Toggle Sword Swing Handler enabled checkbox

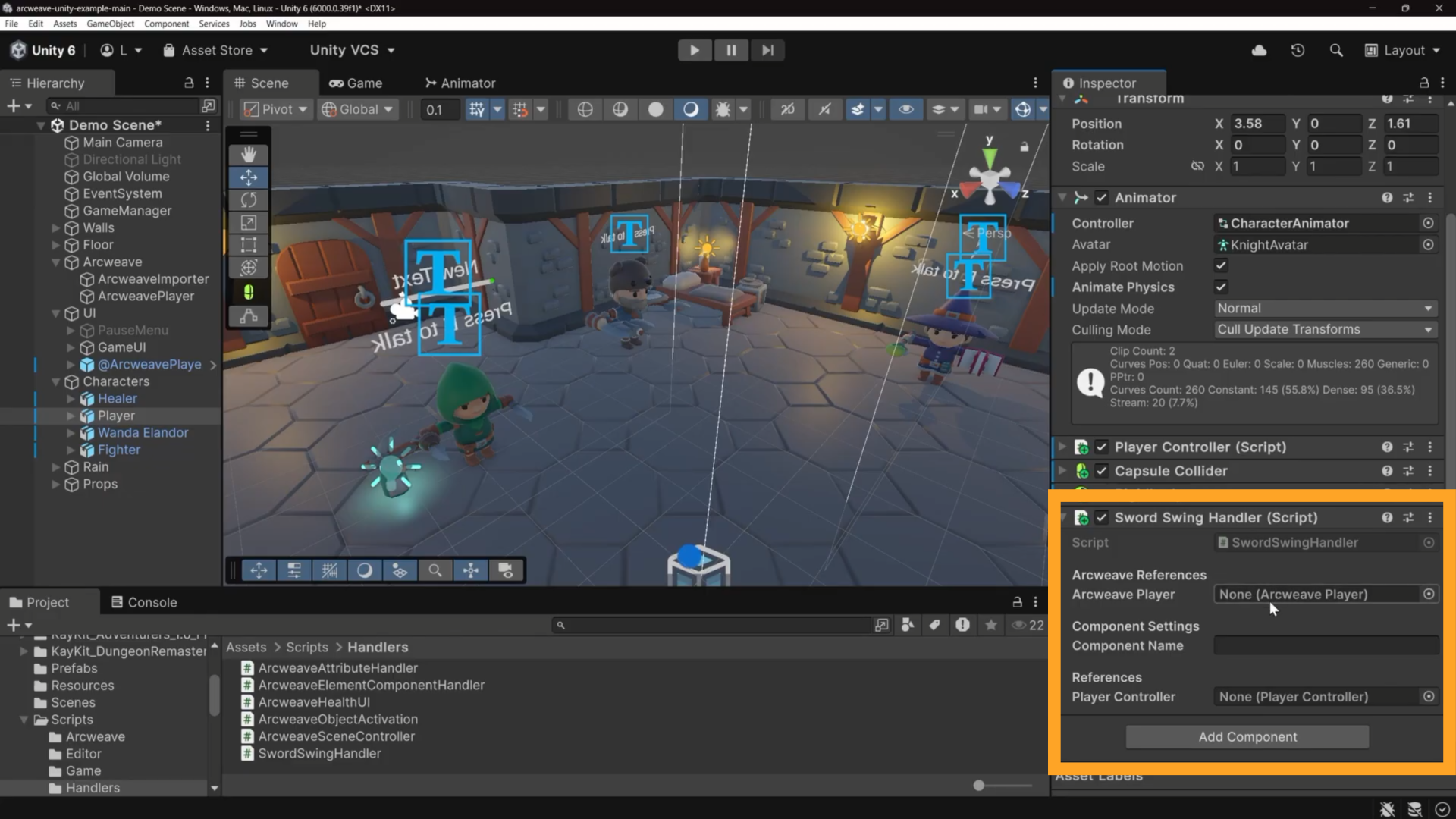point(1102,518)
